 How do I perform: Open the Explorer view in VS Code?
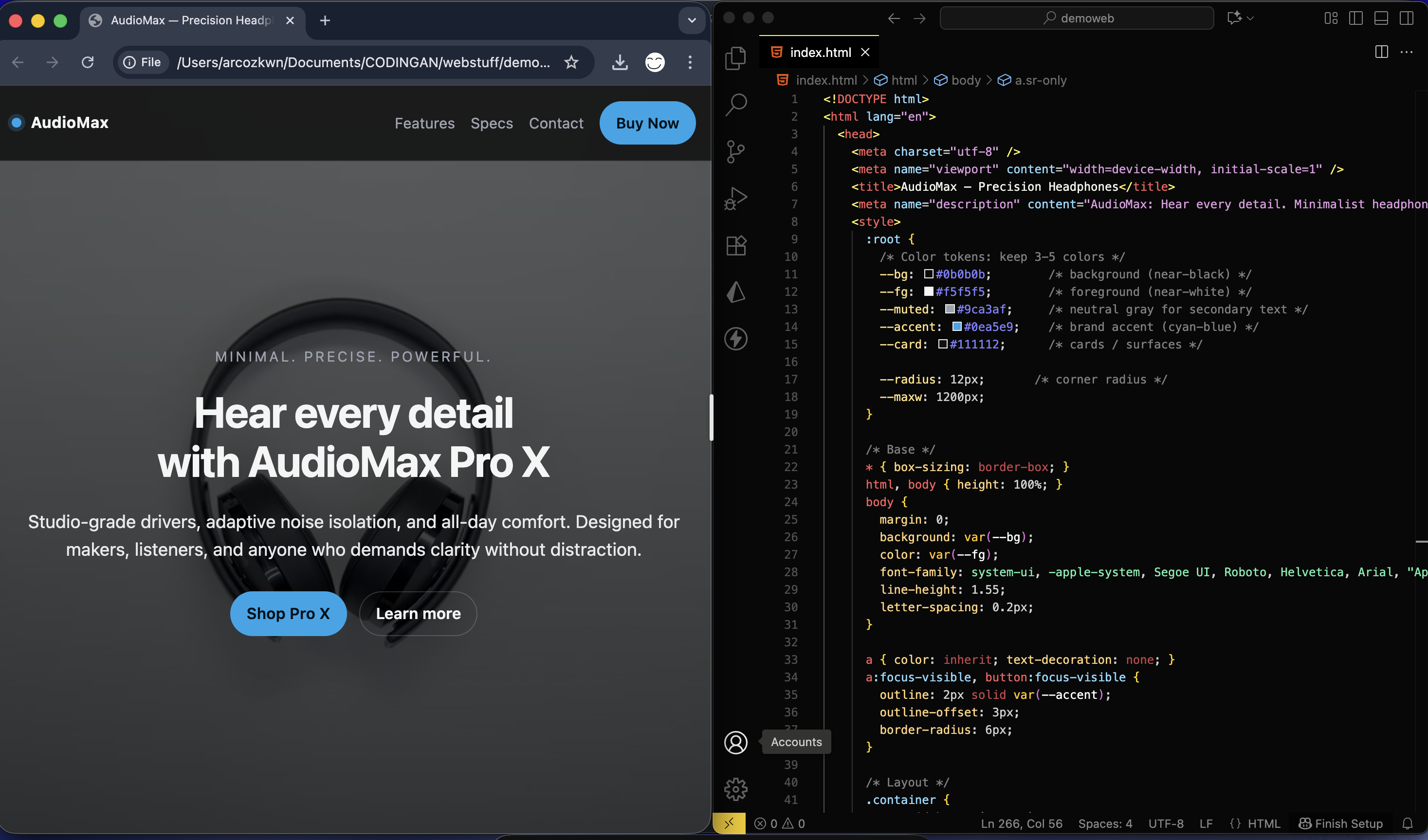tap(735, 58)
